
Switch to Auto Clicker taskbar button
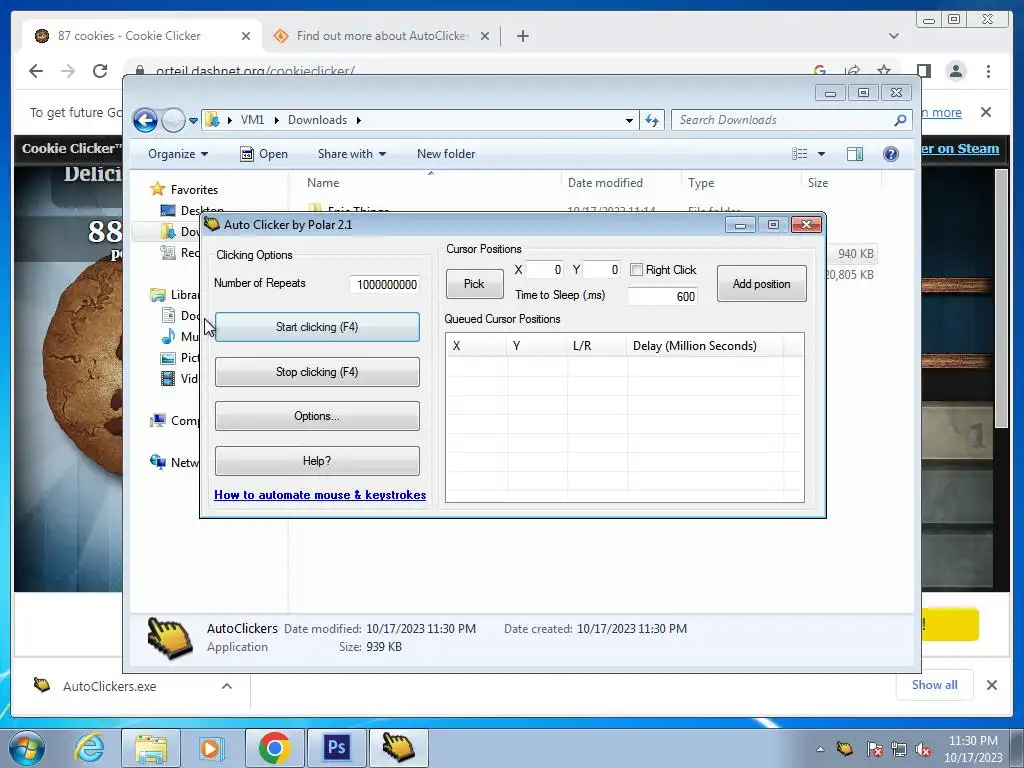click(399, 748)
